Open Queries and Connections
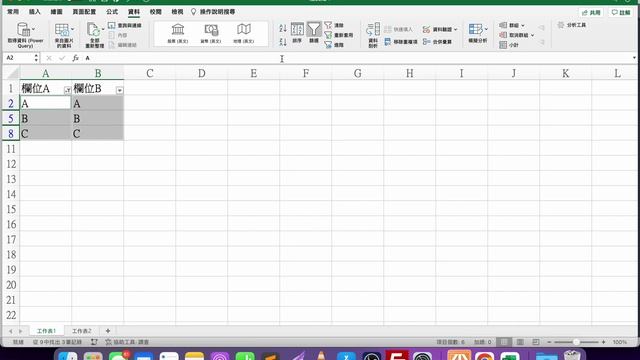 125,25
